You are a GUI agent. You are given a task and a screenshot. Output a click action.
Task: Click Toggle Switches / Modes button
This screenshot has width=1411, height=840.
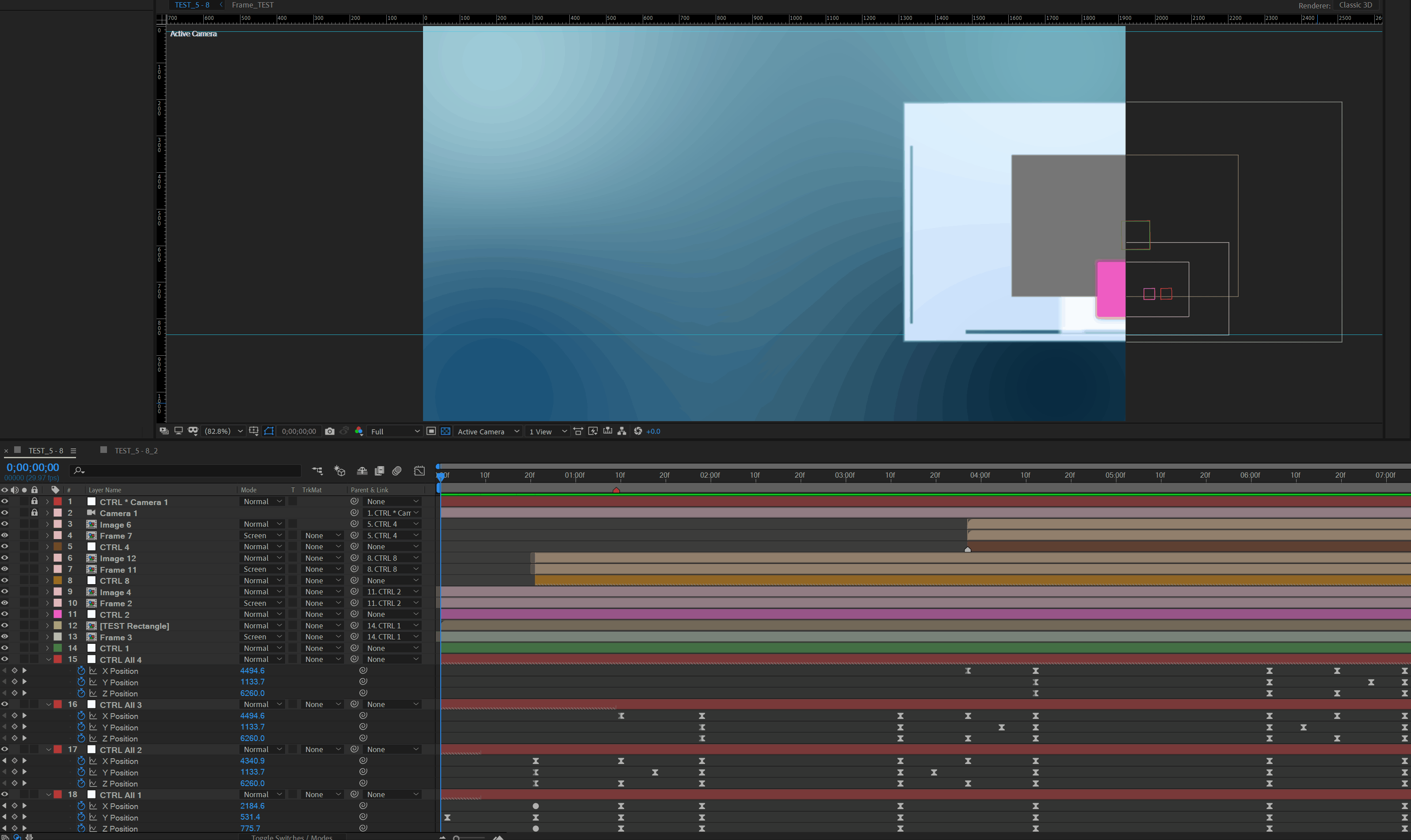click(x=292, y=836)
